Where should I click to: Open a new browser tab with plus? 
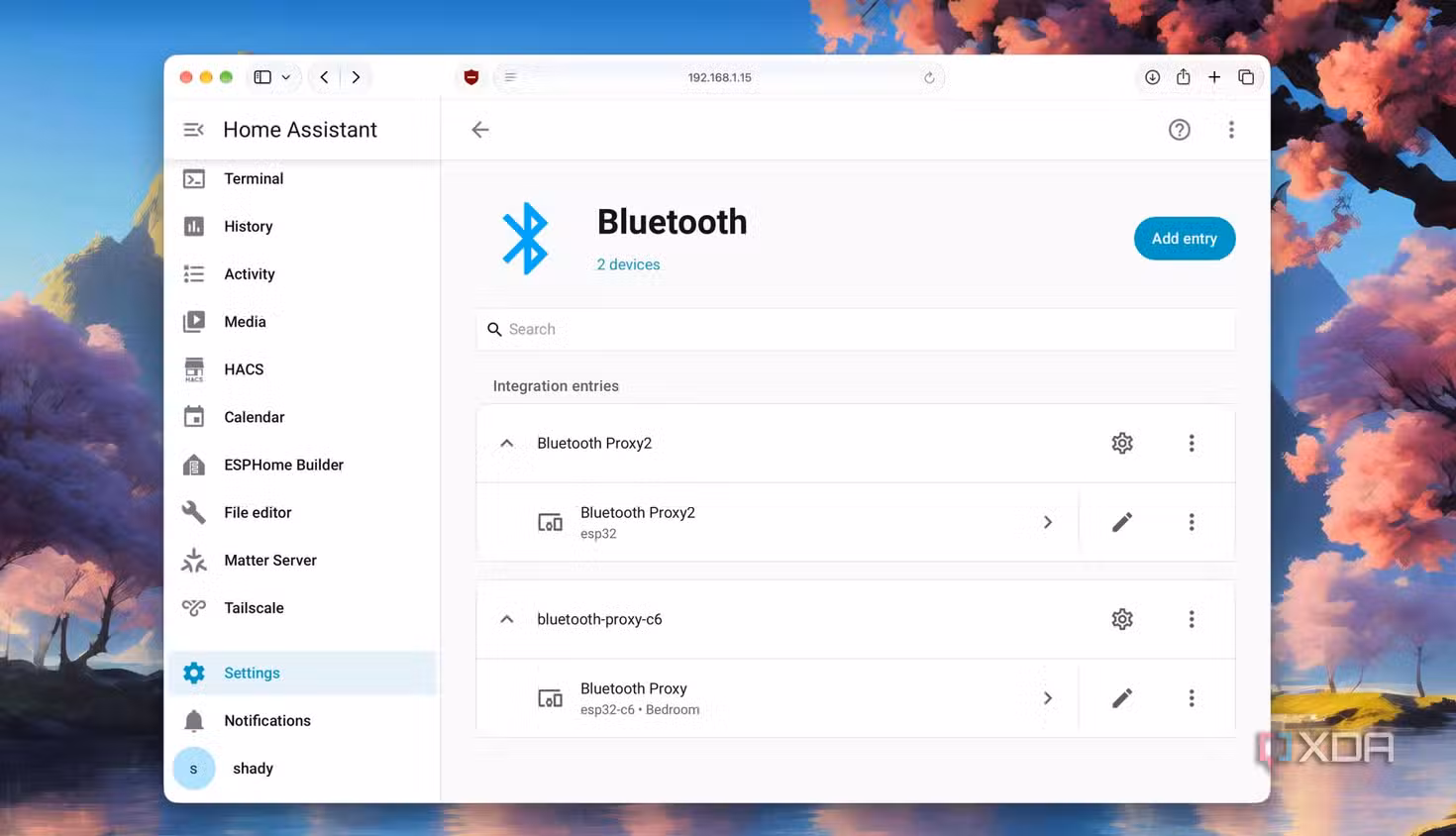[1214, 77]
